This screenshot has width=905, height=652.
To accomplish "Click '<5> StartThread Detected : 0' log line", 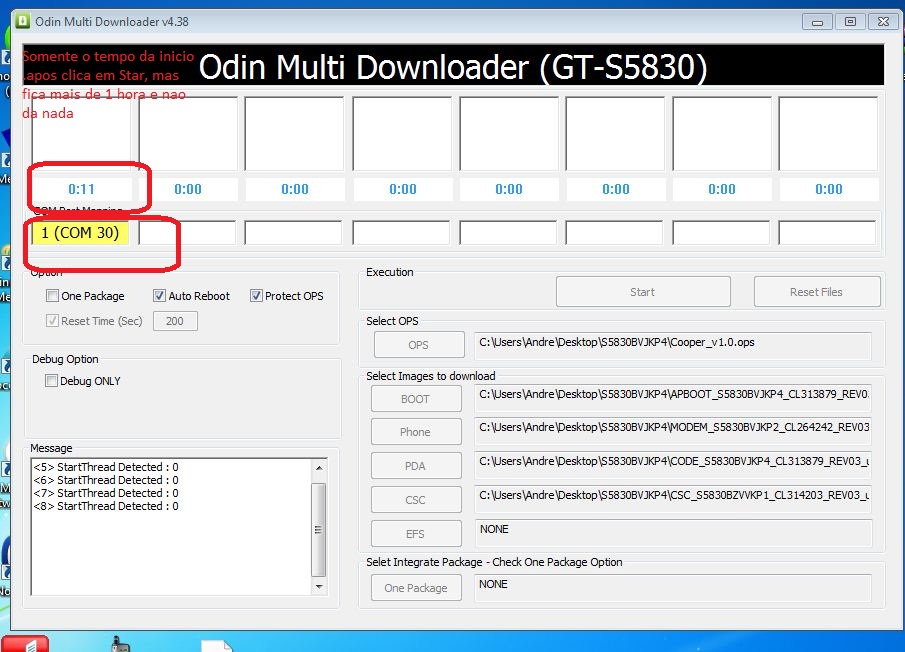I will pyautogui.click(x=106, y=467).
